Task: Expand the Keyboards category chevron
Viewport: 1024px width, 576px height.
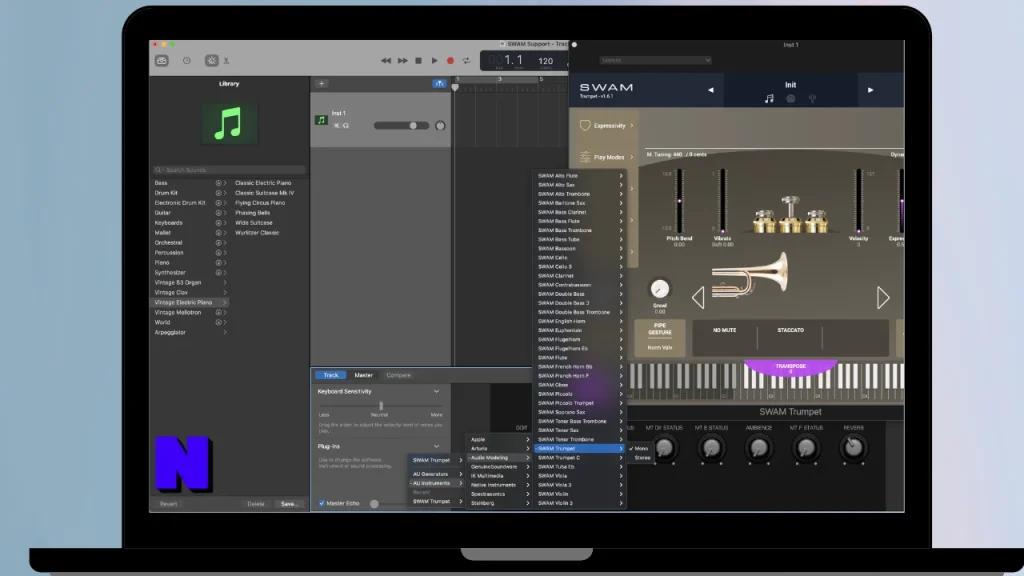Action: (225, 223)
